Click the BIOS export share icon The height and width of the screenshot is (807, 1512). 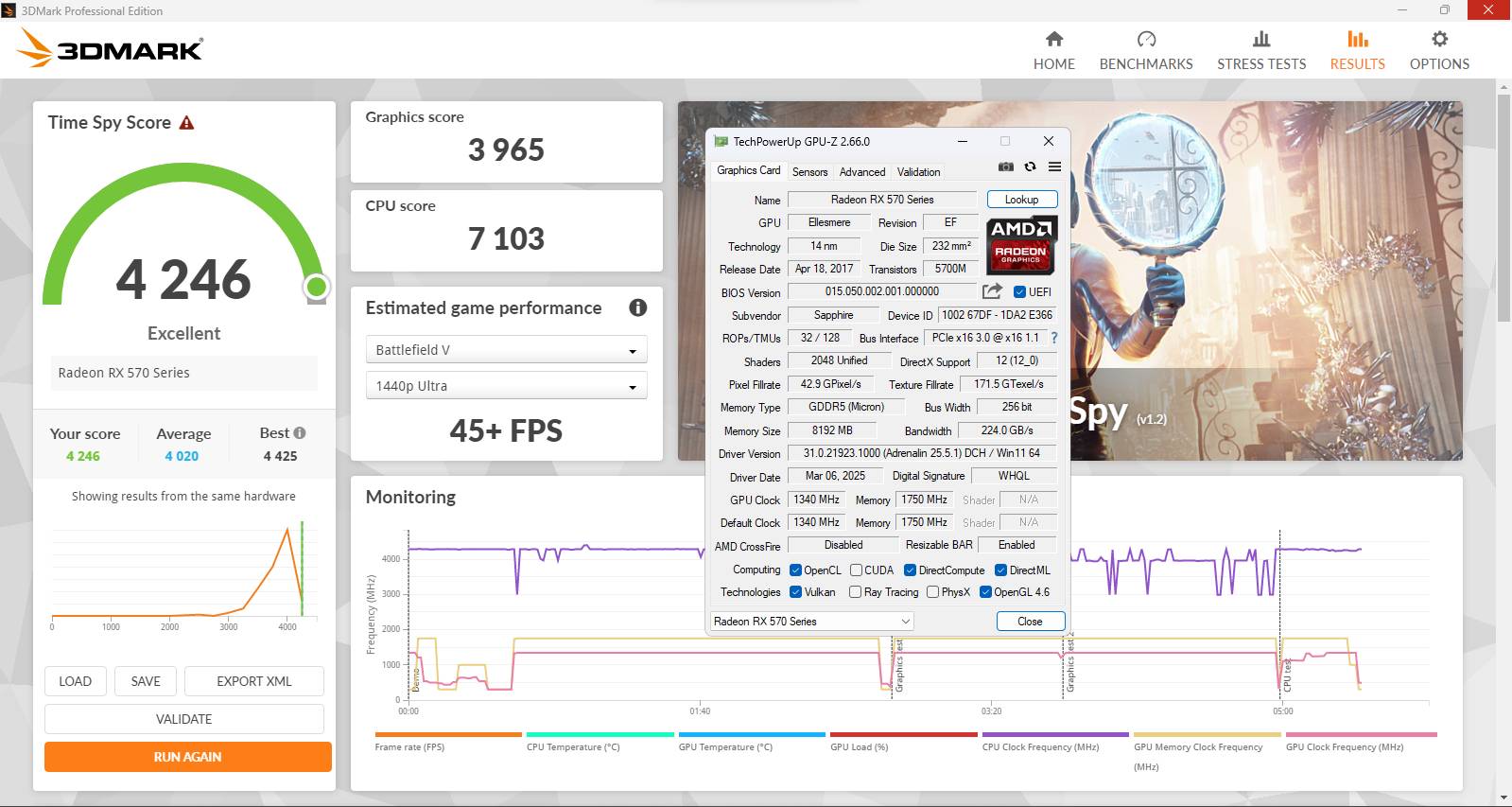[992, 291]
